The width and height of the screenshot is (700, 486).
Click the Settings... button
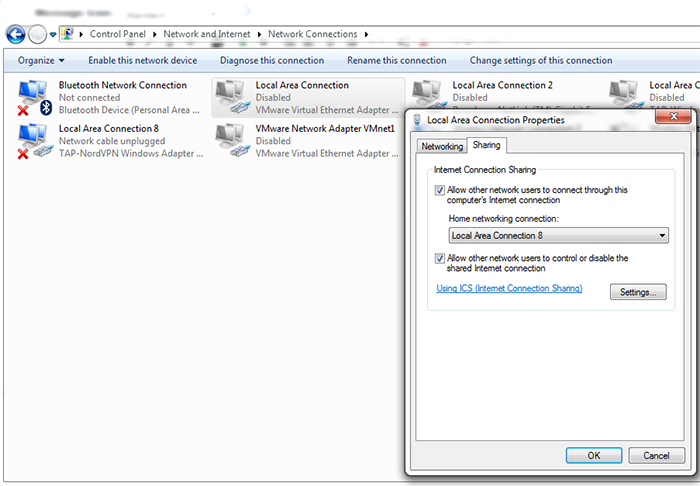(638, 292)
